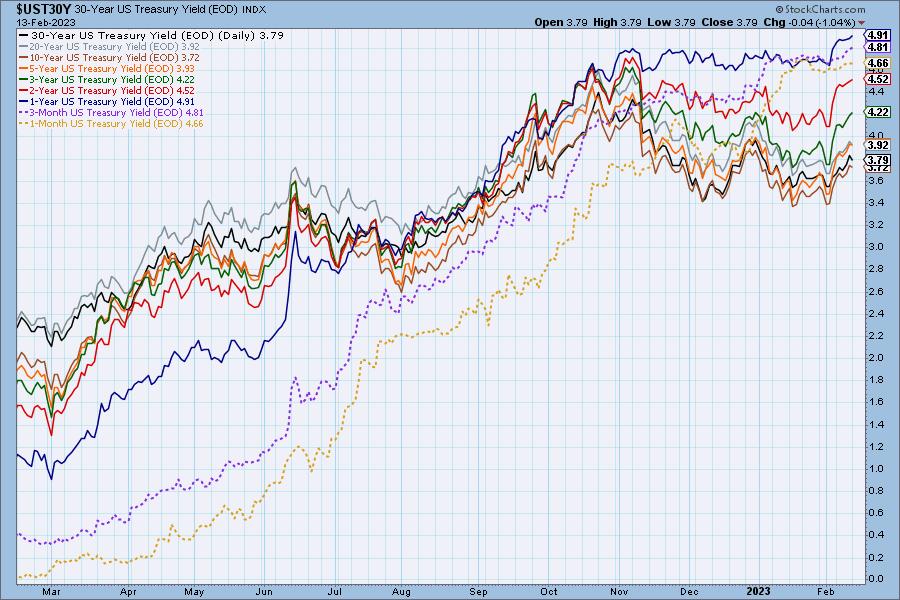Click the Feb label on the time axis

point(826,592)
